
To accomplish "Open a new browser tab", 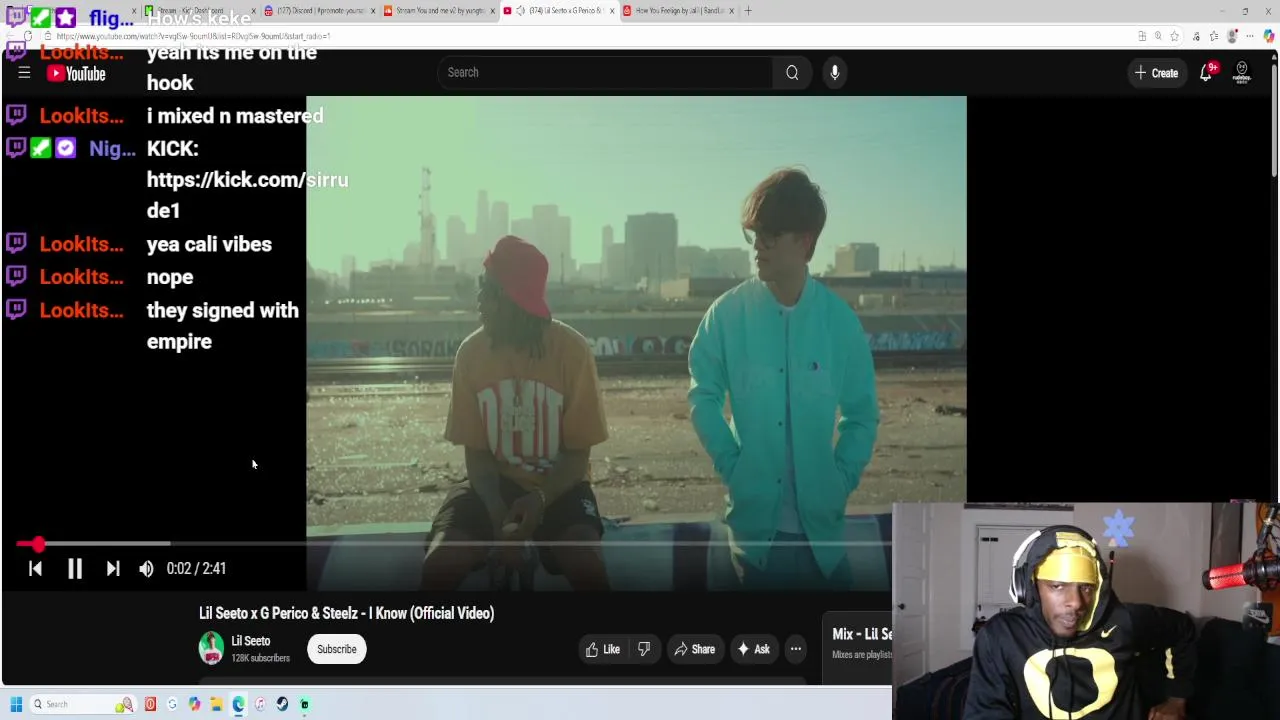I will (748, 11).
